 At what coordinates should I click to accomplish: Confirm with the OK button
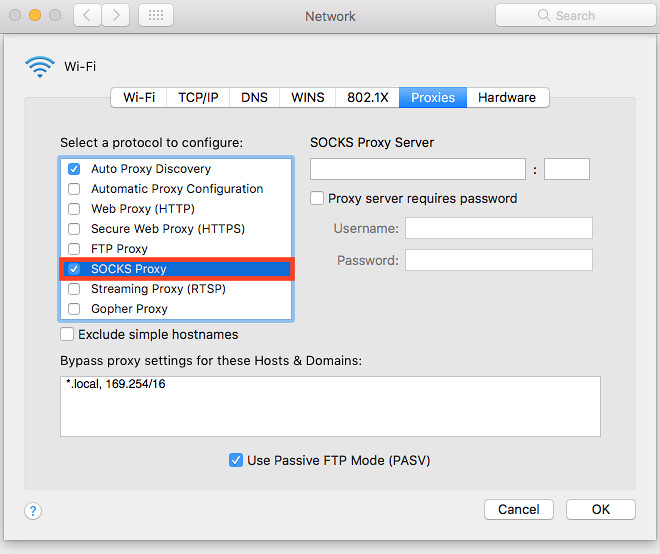pyautogui.click(x=601, y=509)
